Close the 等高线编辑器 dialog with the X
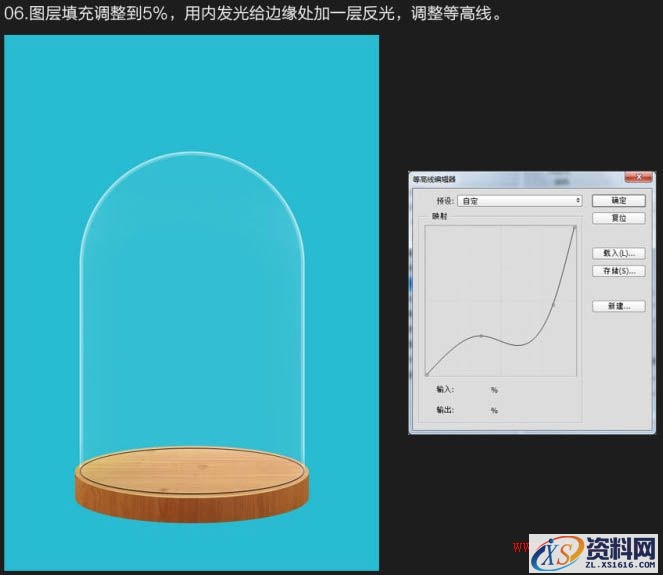 (x=638, y=177)
